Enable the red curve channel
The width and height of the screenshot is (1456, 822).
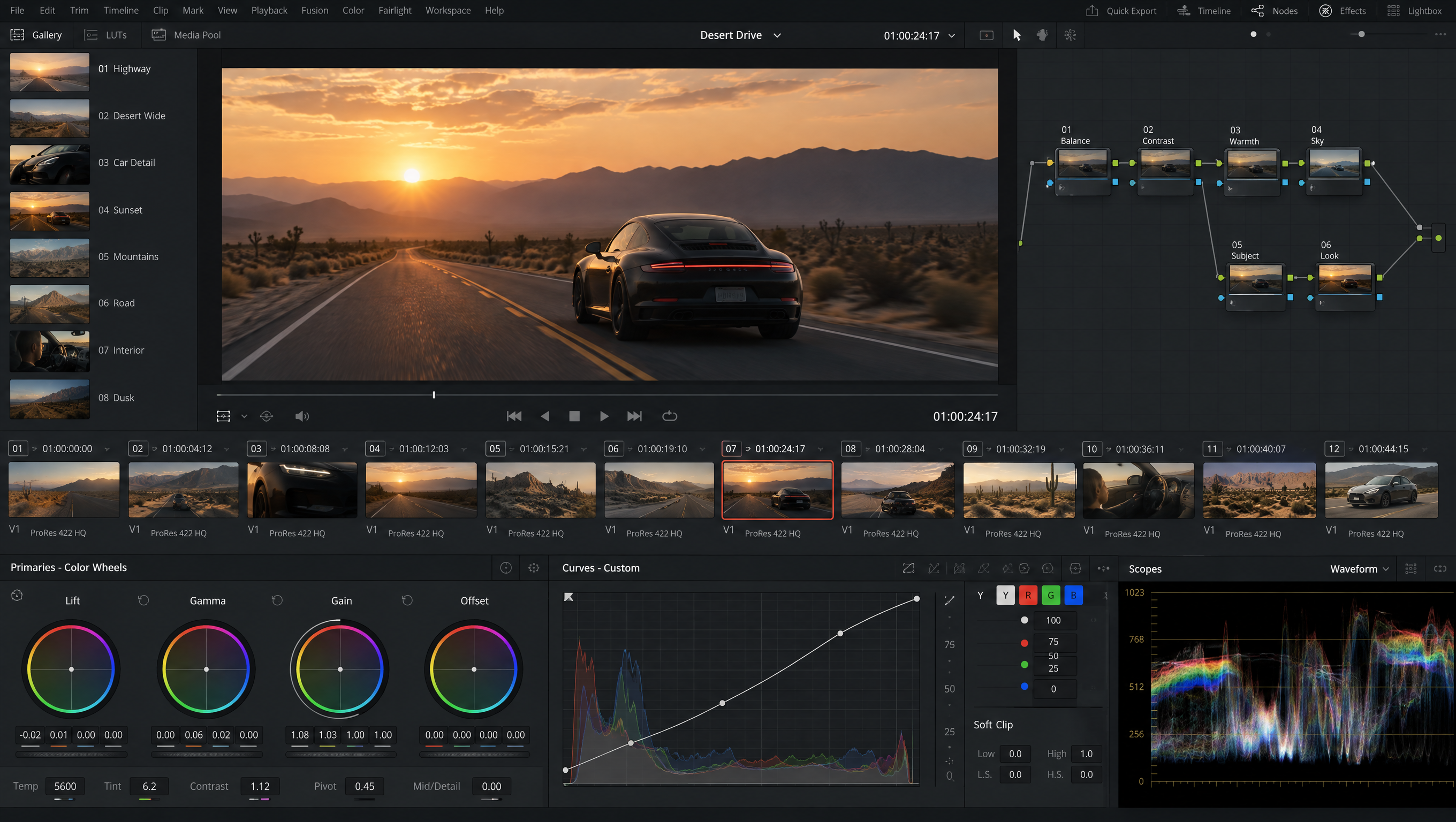tap(1028, 595)
